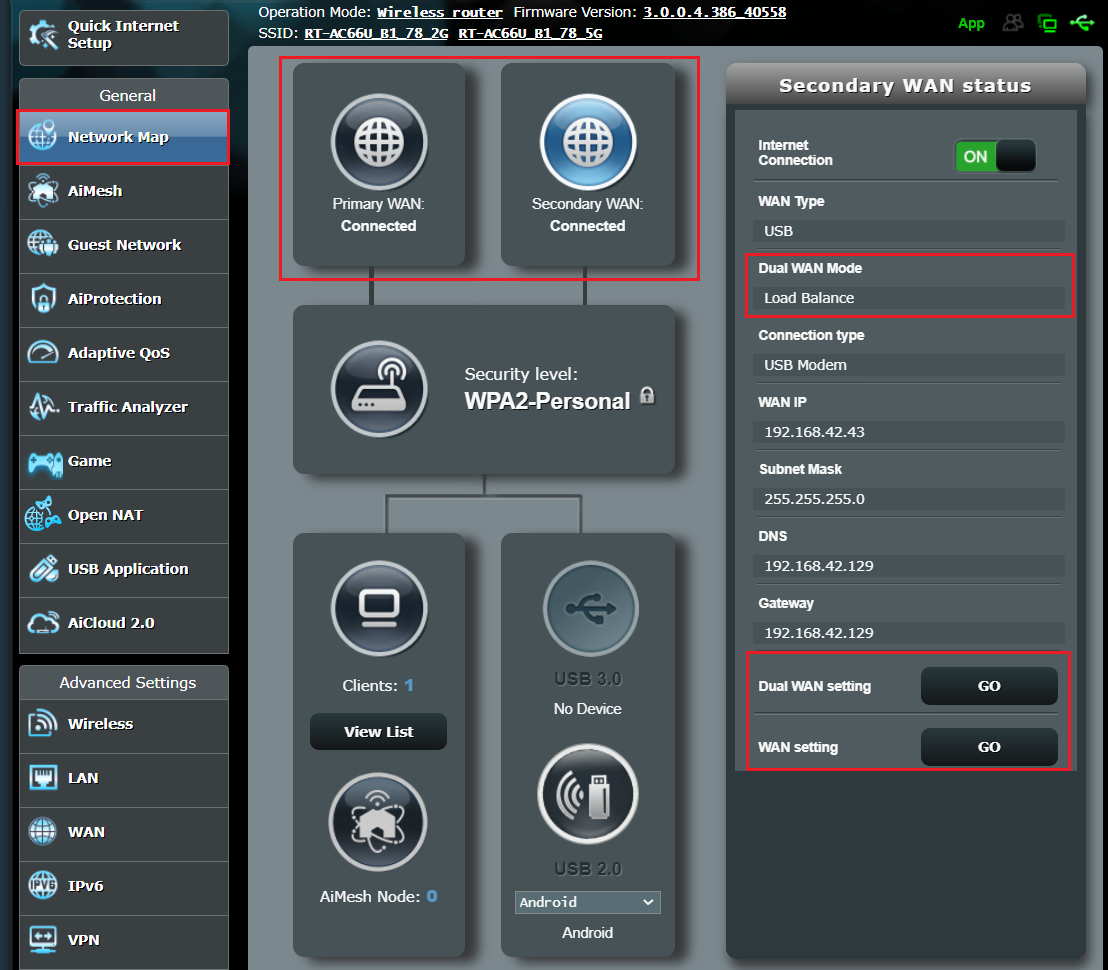The height and width of the screenshot is (970, 1108).
Task: Open AiCloud 2.0 from the sidebar
Action: [124, 624]
